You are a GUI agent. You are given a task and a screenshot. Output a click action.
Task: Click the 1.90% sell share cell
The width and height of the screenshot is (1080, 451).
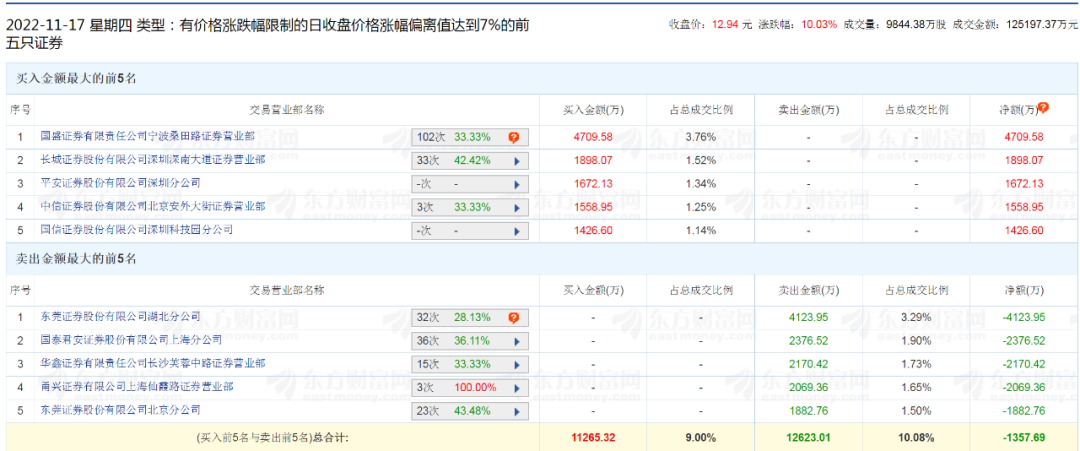tap(917, 340)
